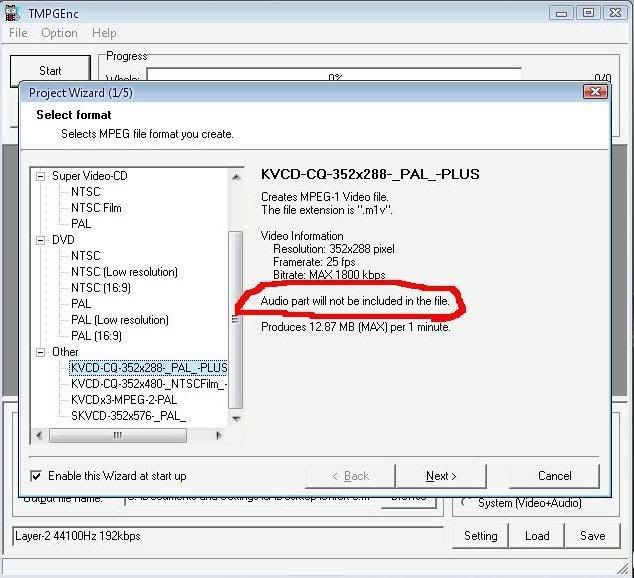Select NTSC (Low resolution) format
Image resolution: width=634 pixels, height=578 pixels.
pos(124,272)
